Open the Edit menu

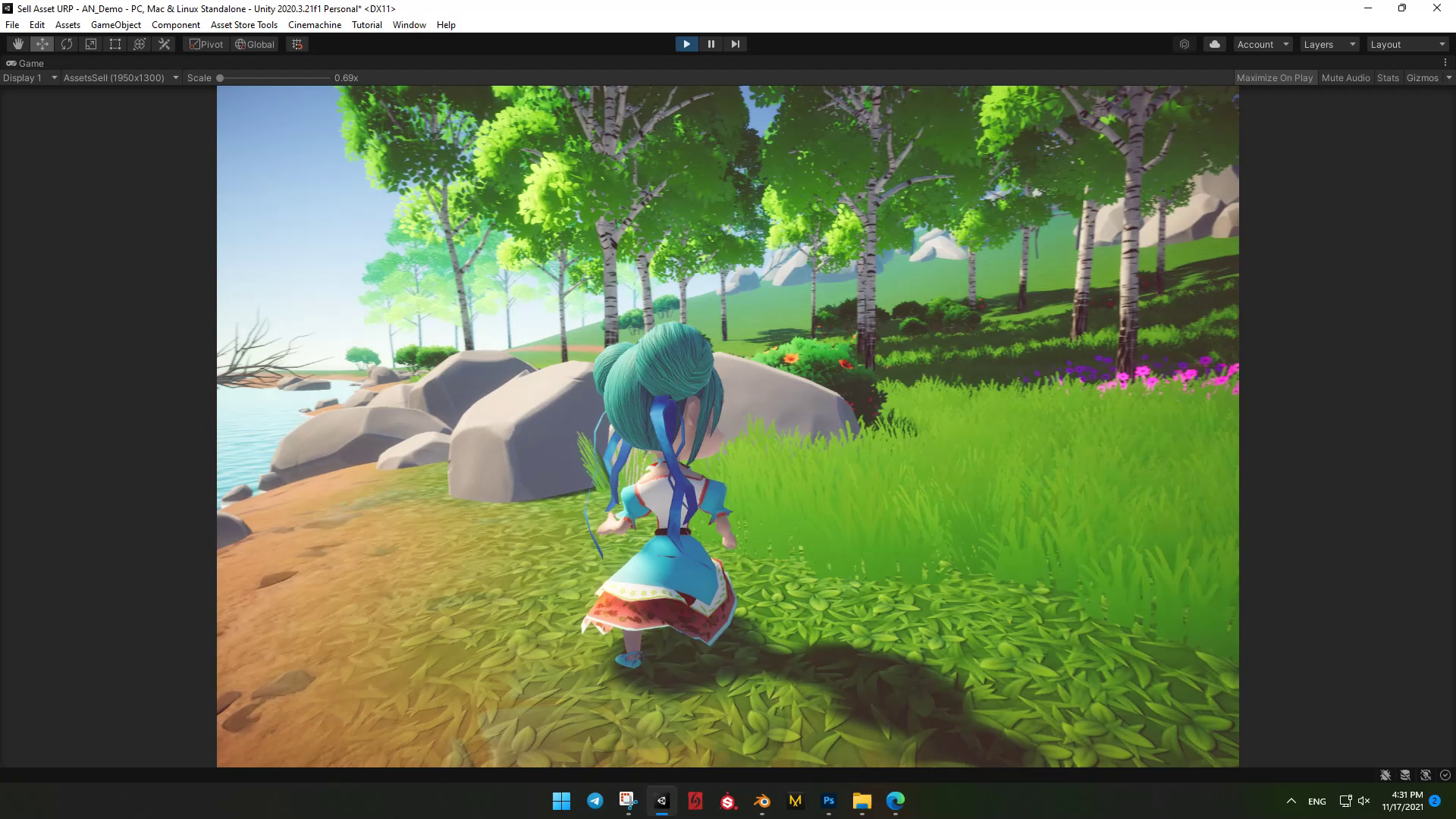[37, 24]
